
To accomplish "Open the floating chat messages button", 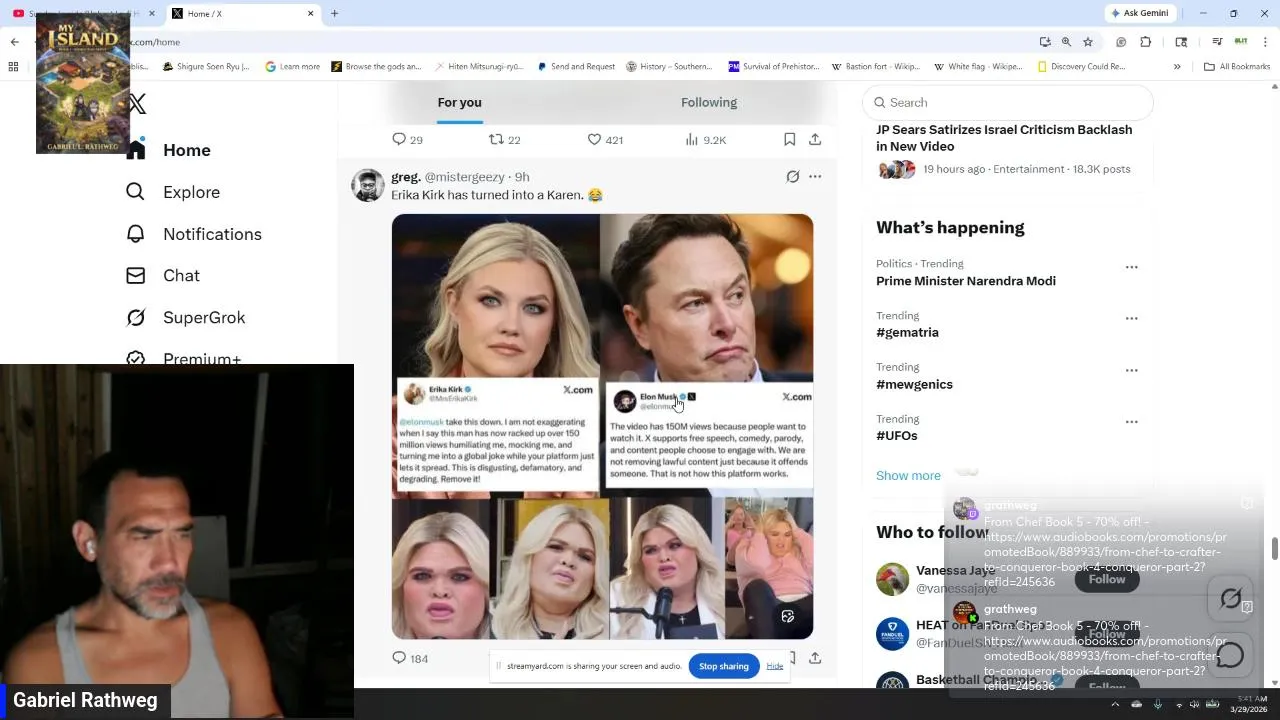I will [x=1231, y=655].
